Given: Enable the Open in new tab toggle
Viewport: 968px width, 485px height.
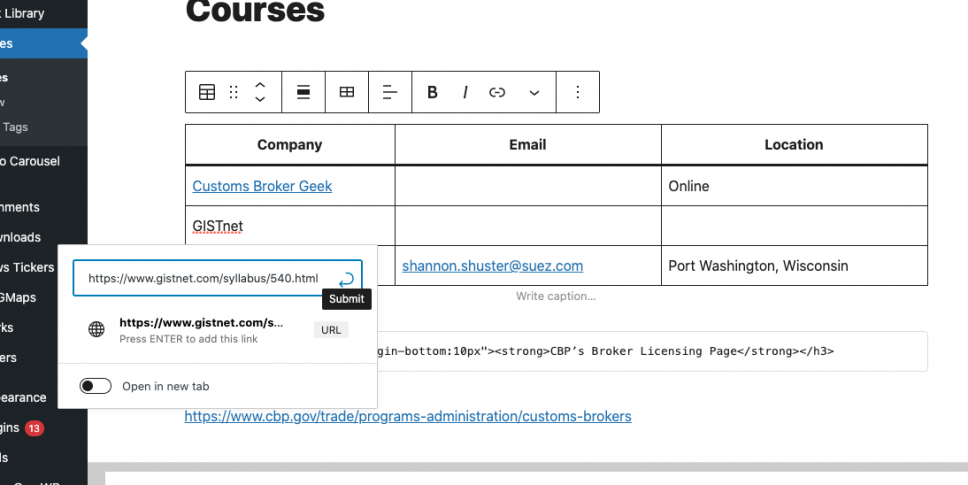Looking at the screenshot, I should 96,386.
